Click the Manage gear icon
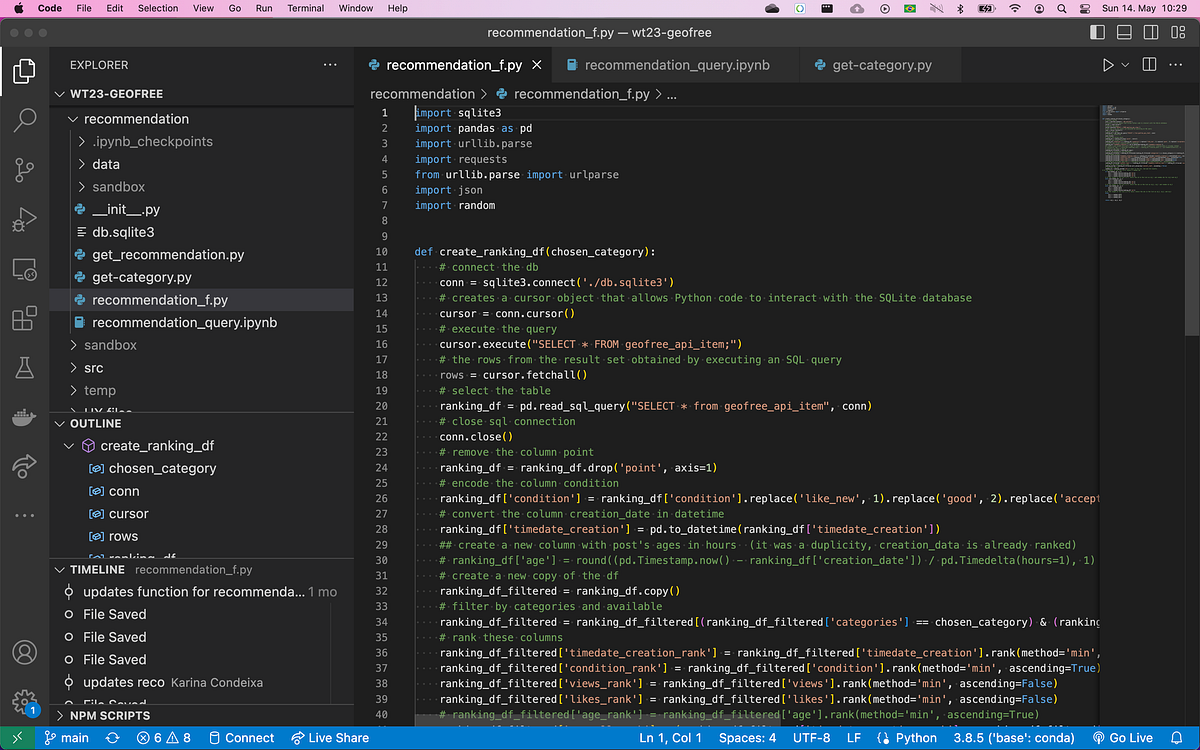The image size is (1200, 750). (24, 700)
